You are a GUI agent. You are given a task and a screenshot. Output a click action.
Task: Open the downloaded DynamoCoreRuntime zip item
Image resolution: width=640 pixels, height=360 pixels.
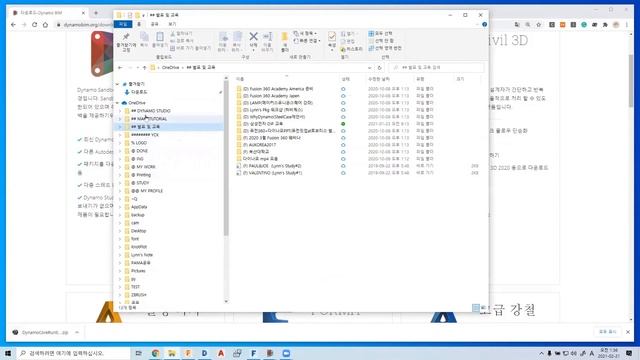click(x=45, y=332)
